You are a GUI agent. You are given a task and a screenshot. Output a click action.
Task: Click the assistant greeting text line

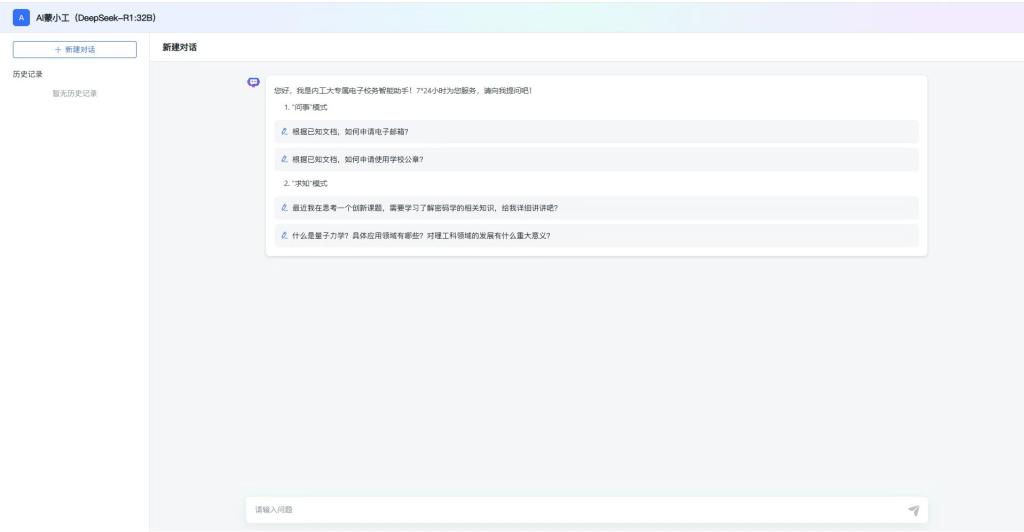(403, 91)
